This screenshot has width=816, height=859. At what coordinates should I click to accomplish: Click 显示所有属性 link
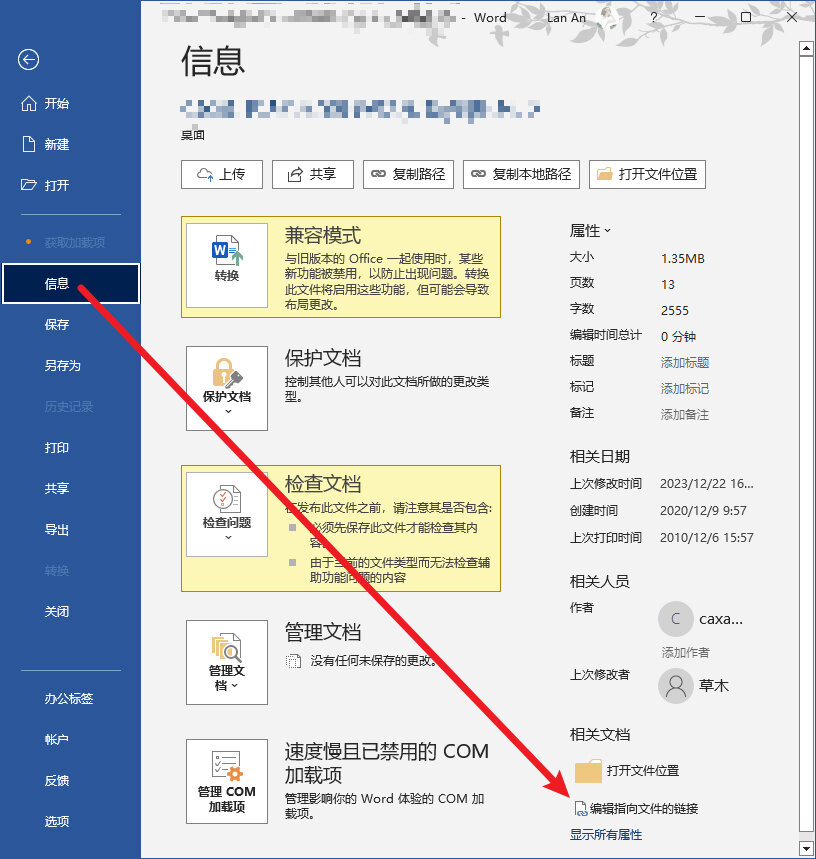click(606, 835)
